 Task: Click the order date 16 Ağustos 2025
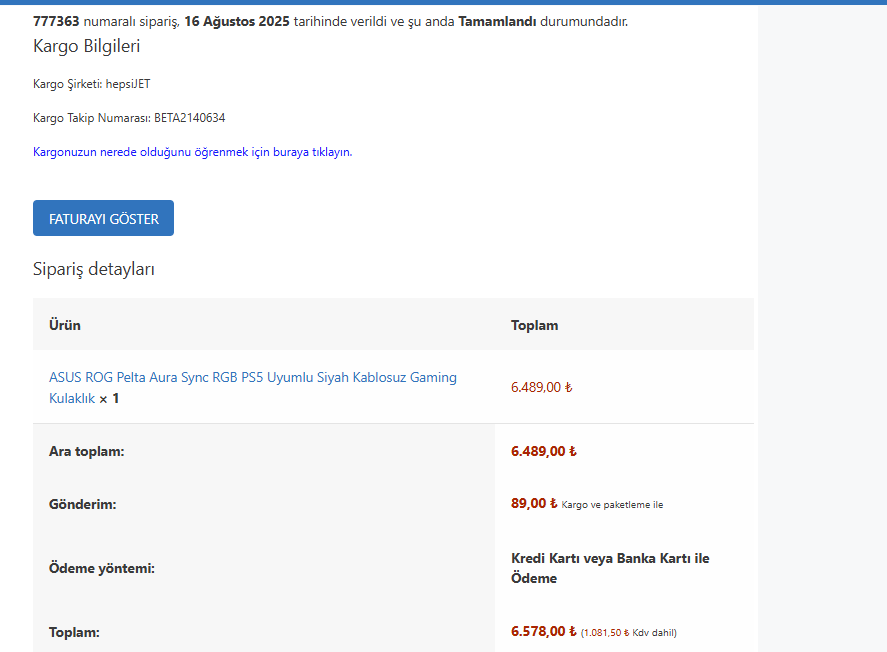pyautogui.click(x=236, y=21)
